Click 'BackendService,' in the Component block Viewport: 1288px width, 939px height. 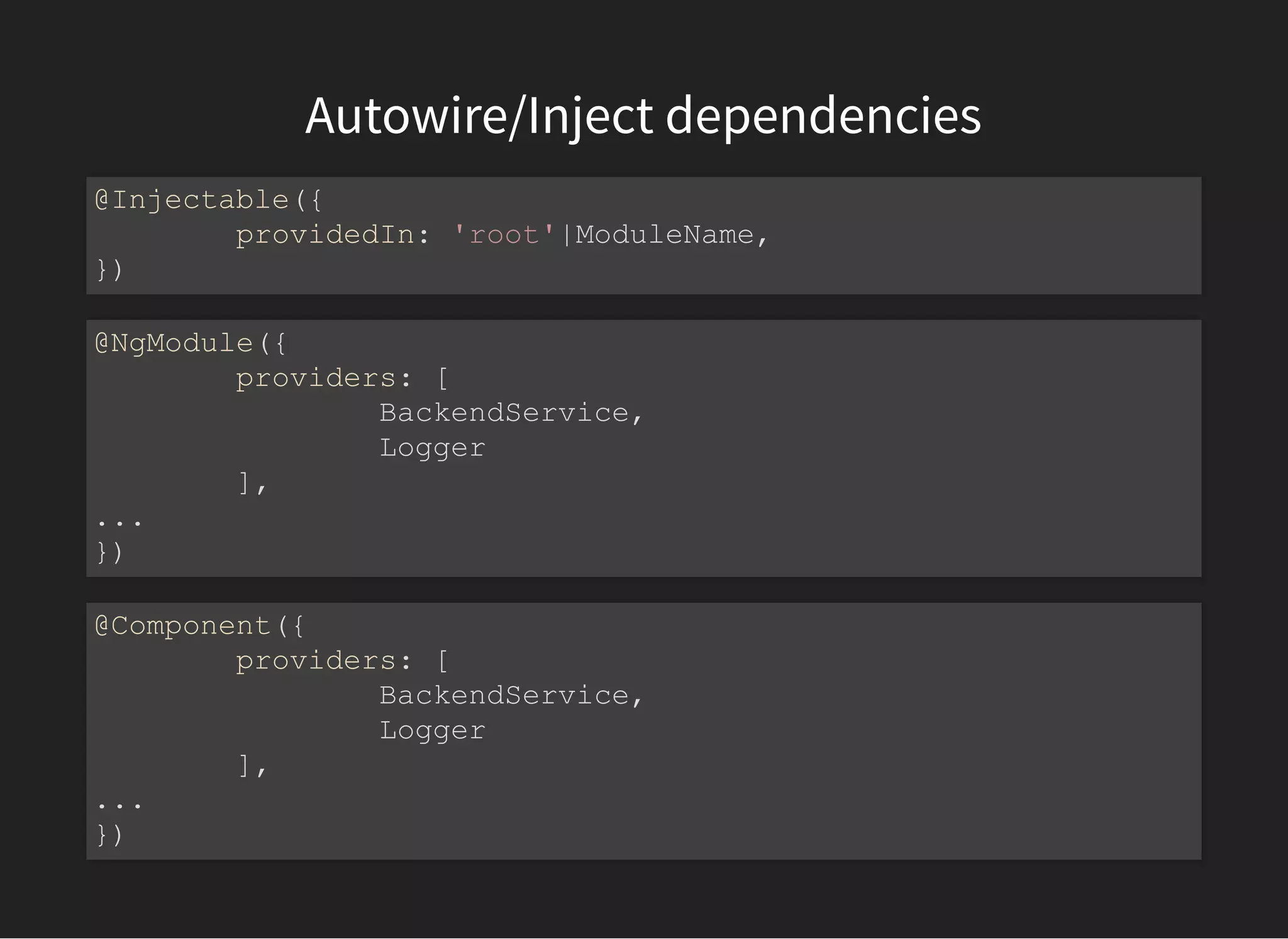coord(511,696)
